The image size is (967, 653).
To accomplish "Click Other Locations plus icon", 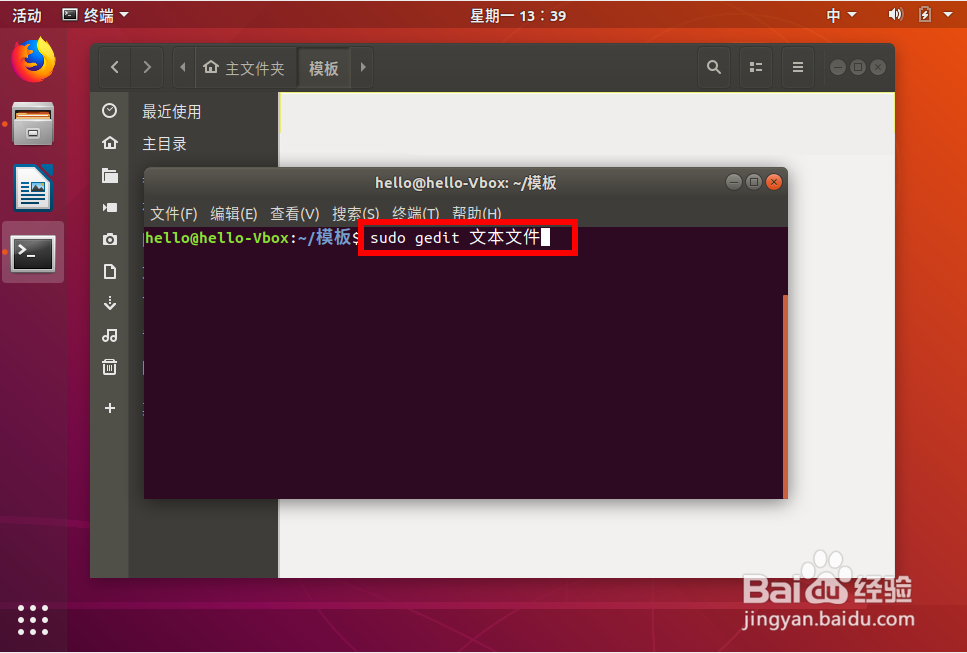I will [110, 408].
